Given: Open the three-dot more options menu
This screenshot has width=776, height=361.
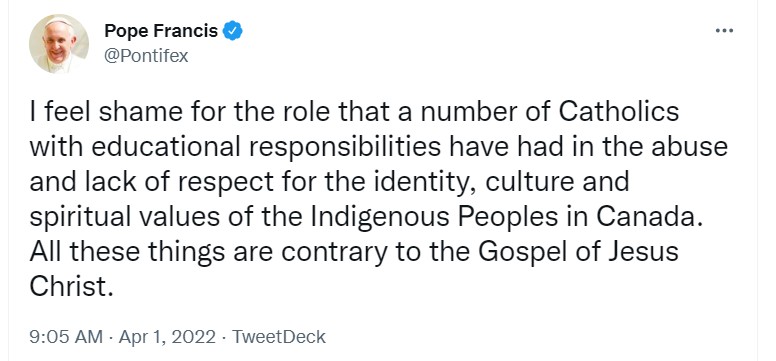Looking at the screenshot, I should click(724, 31).
